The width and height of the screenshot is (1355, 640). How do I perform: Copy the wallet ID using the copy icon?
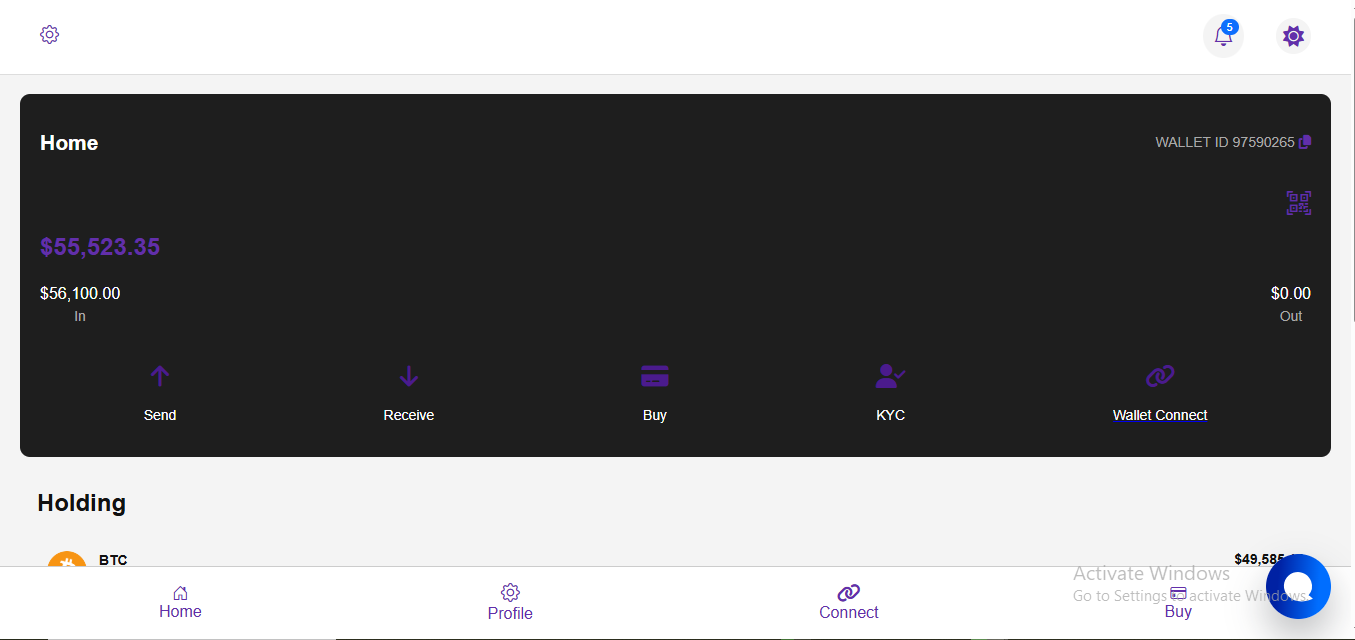(x=1305, y=142)
